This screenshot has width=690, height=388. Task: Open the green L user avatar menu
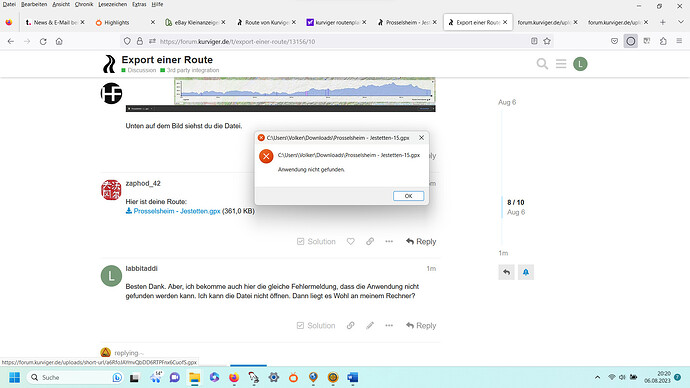point(580,64)
